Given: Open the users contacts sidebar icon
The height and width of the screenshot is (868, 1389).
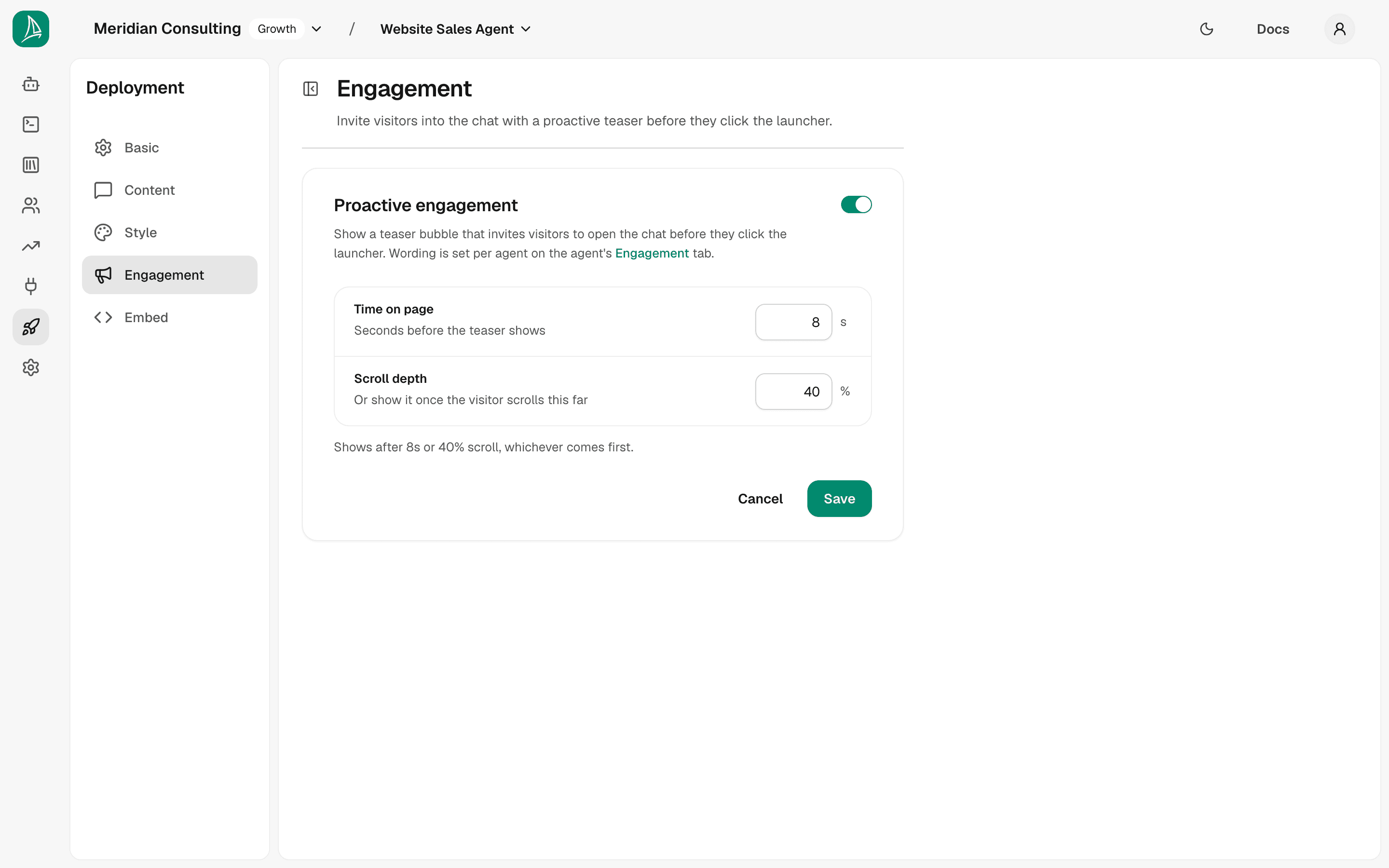Looking at the screenshot, I should point(31,205).
